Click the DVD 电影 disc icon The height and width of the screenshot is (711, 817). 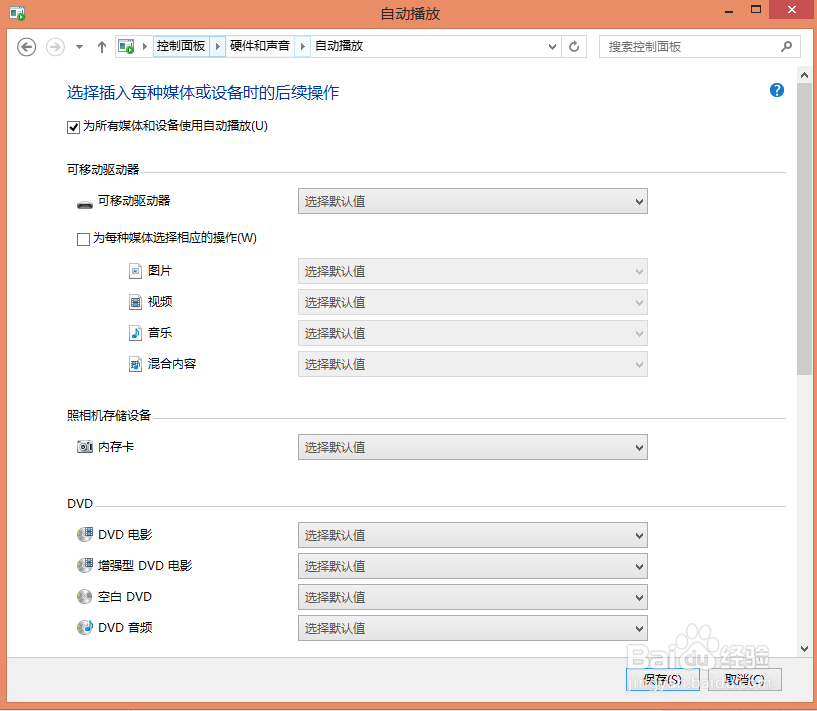(85, 534)
